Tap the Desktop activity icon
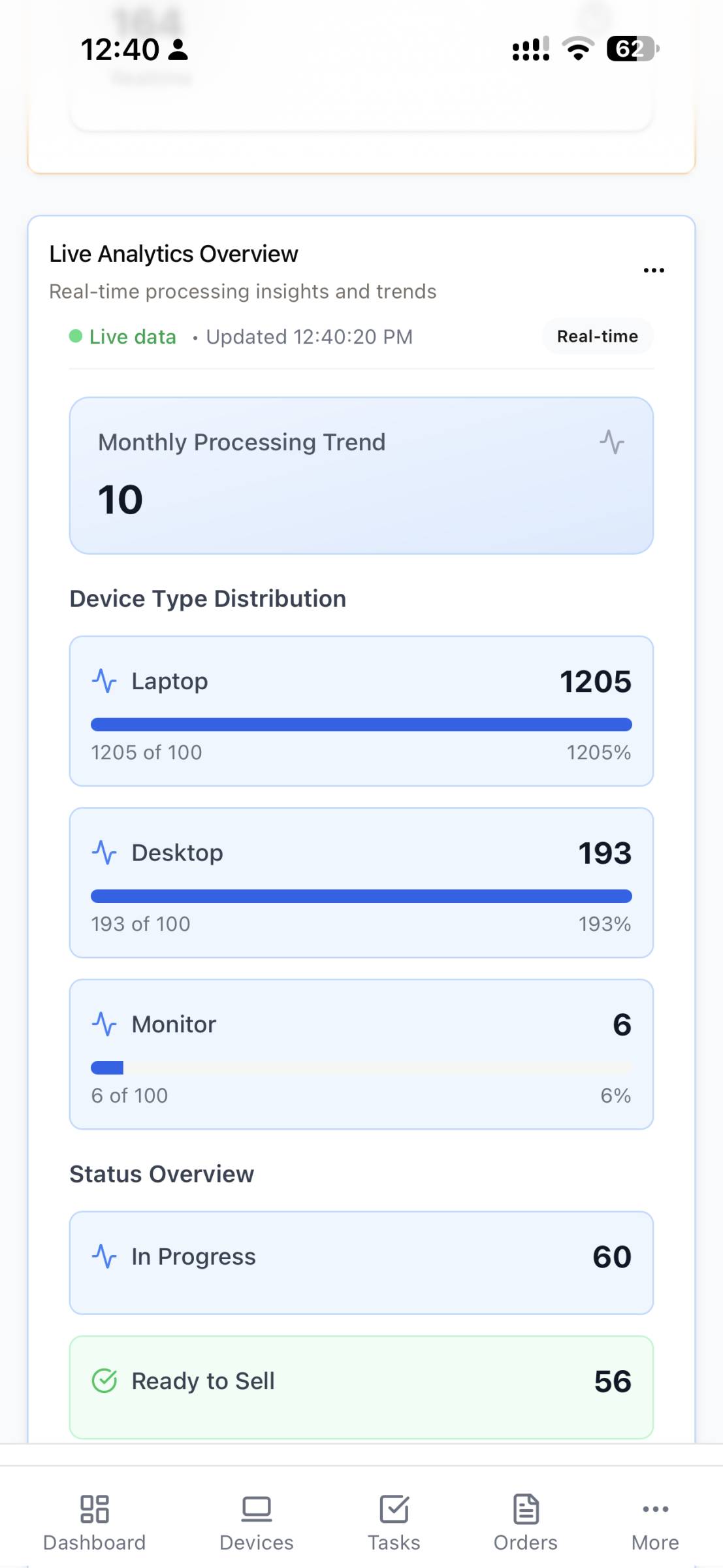This screenshot has height=1568, width=723. point(104,853)
